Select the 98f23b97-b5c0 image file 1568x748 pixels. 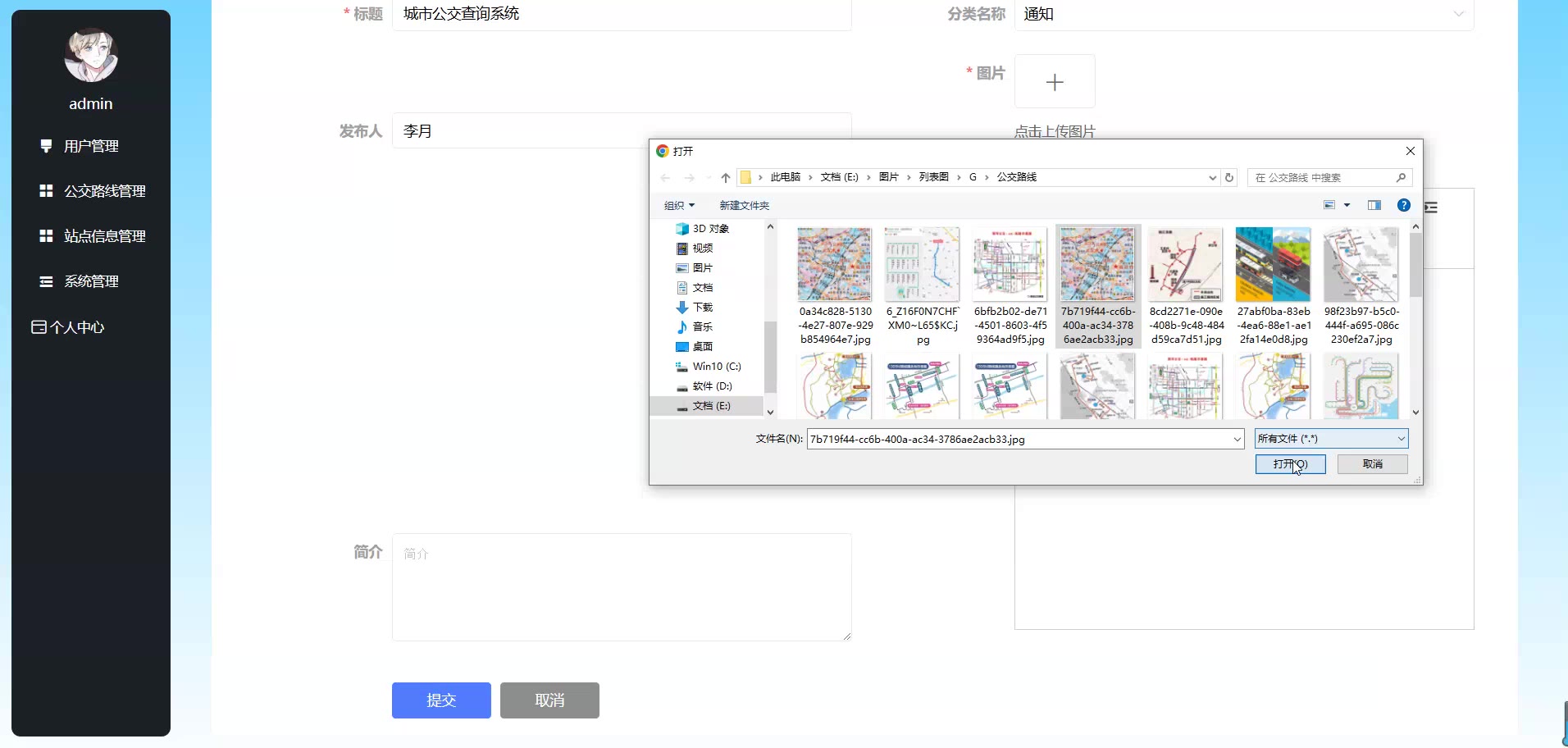pos(1361,286)
